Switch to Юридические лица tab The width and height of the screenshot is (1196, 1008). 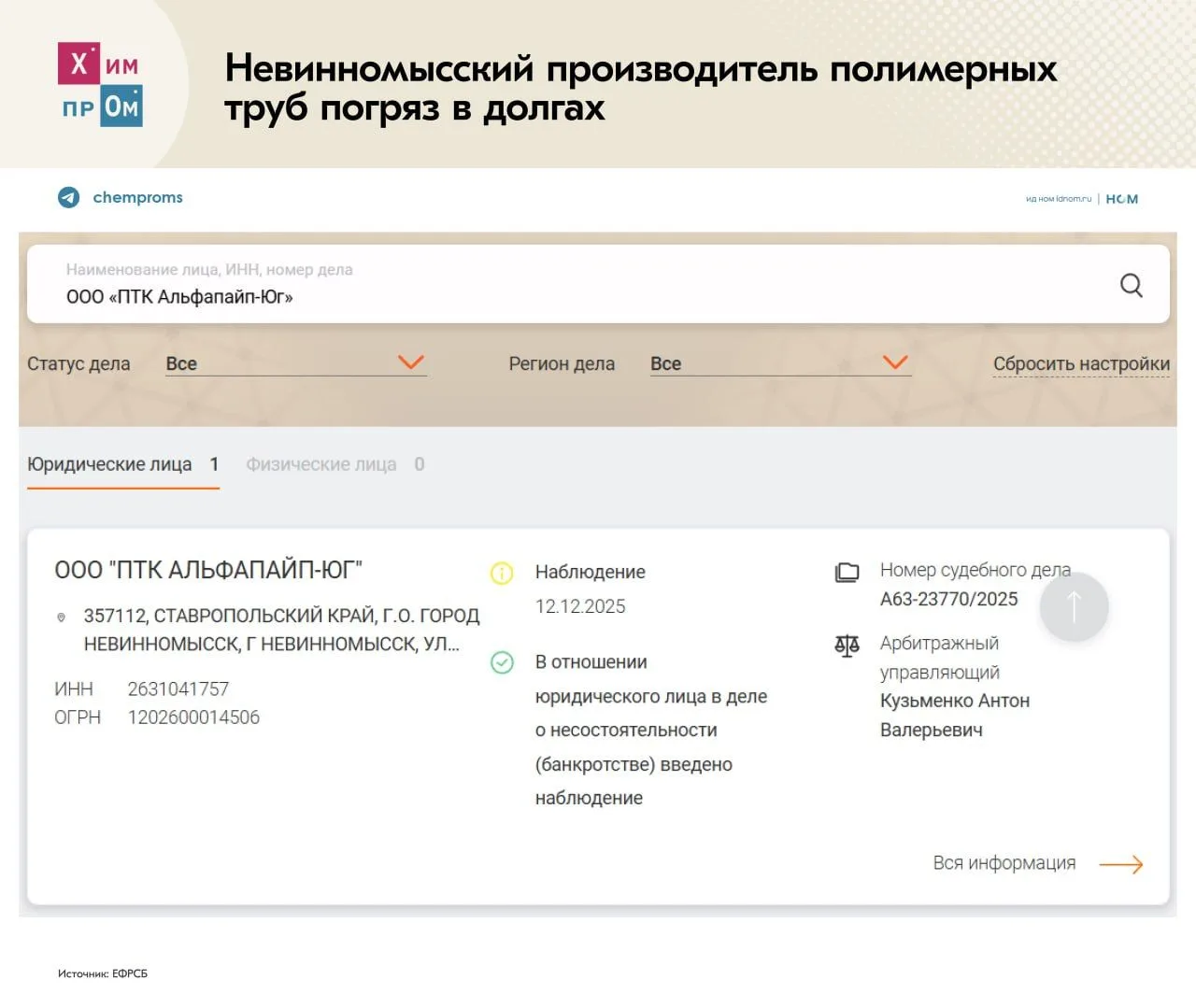point(122,465)
